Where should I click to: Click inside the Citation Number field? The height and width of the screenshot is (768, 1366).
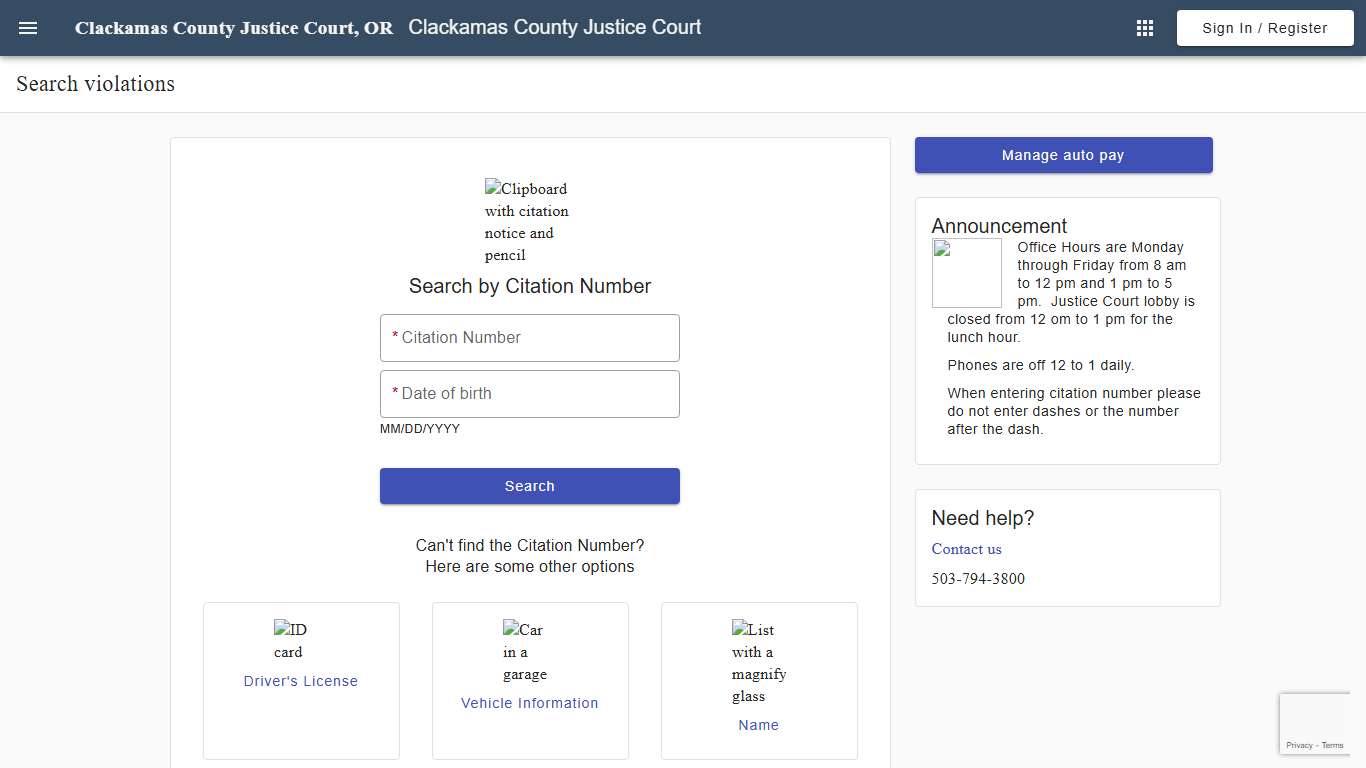[529, 337]
